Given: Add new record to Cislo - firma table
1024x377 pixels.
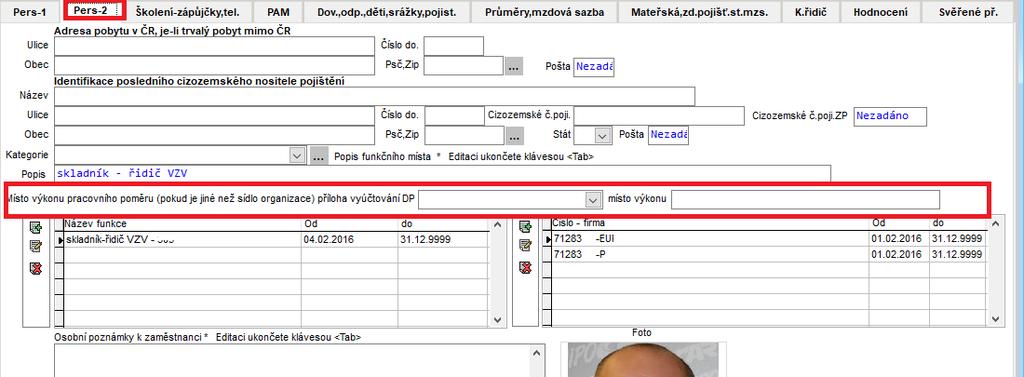Looking at the screenshot, I should pyautogui.click(x=525, y=227).
